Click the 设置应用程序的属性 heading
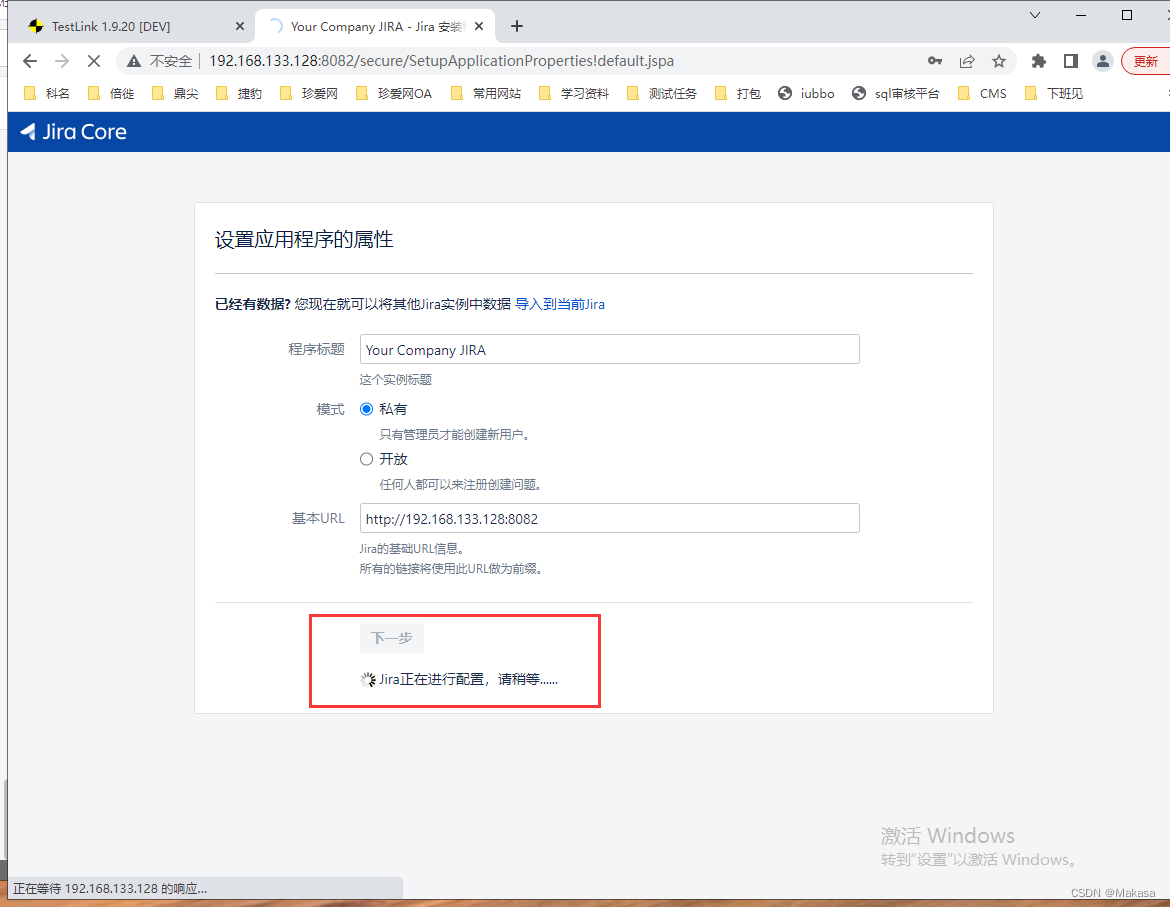The image size is (1170, 907). coord(304,239)
